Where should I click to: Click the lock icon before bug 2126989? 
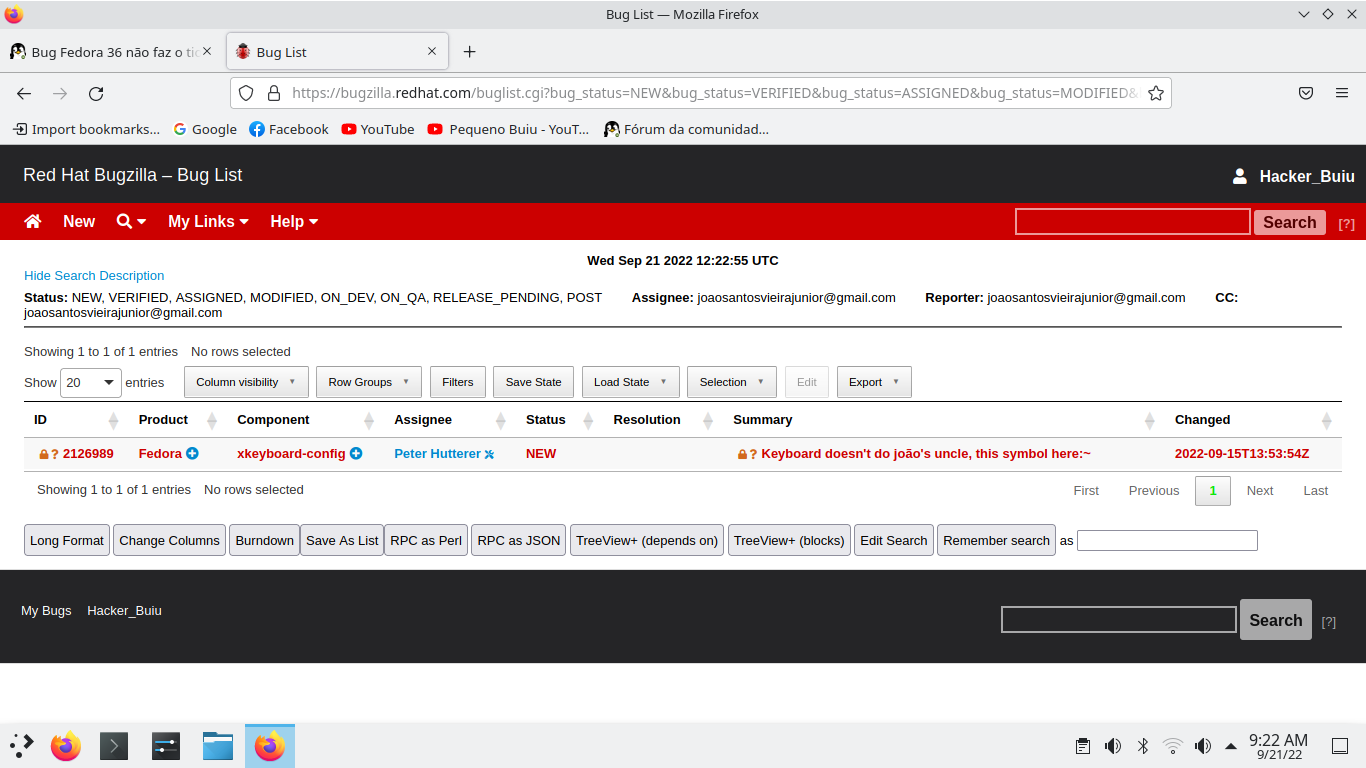[43, 454]
